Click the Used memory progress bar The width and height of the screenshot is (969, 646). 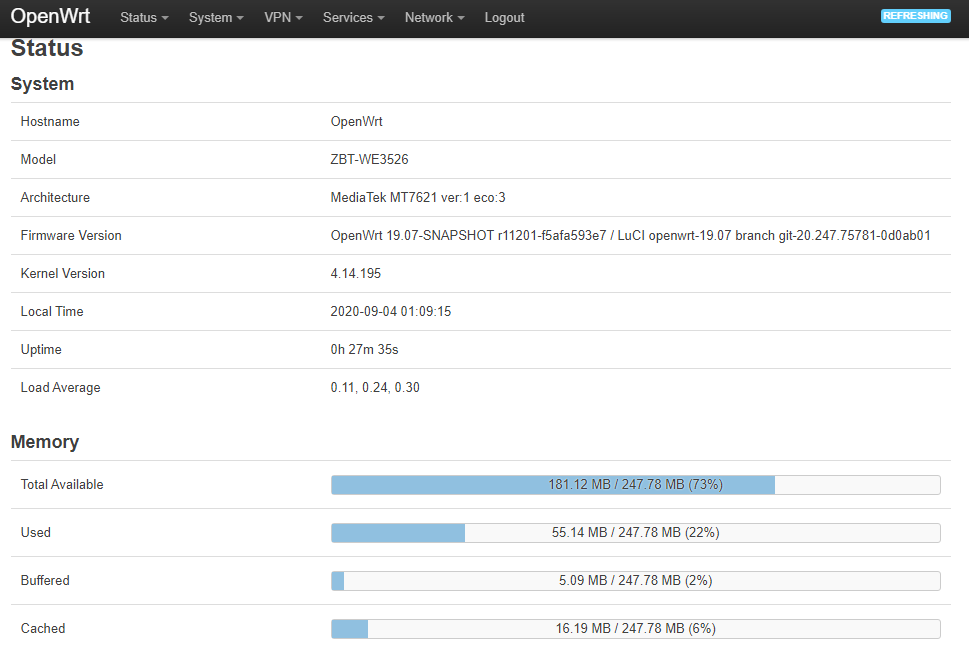tap(635, 533)
